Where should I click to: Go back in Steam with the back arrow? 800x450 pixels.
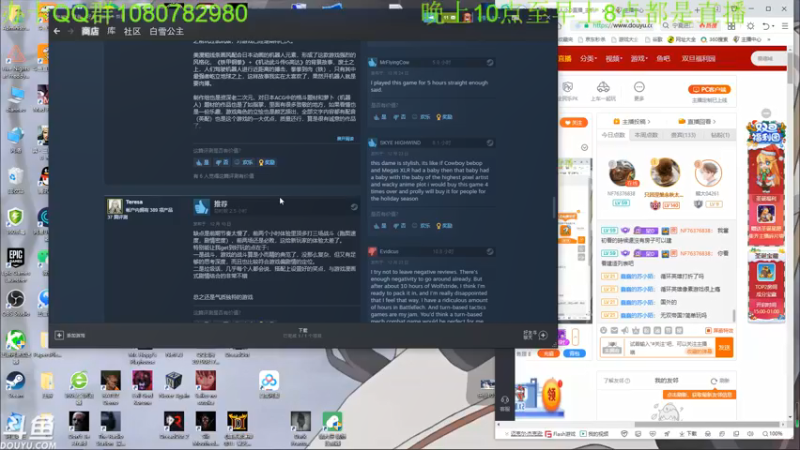57,32
